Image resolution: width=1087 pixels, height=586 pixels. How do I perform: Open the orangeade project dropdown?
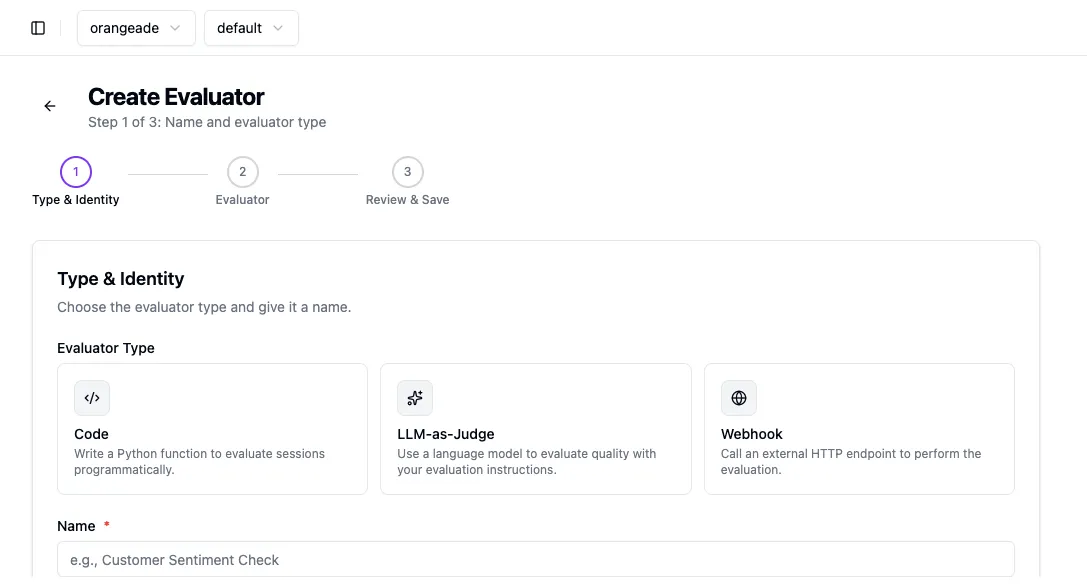coord(136,28)
